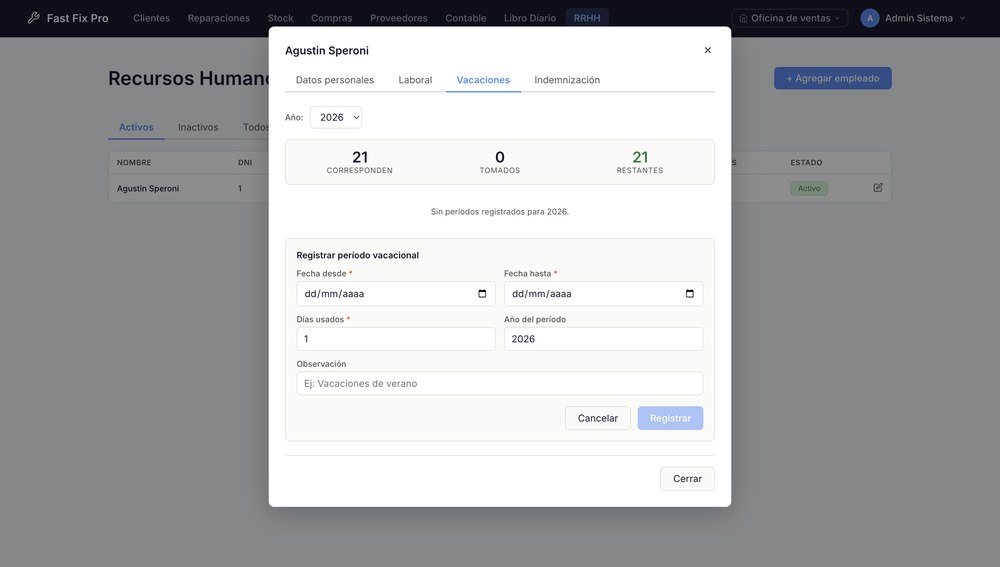Click the Cancelar button

[598, 418]
